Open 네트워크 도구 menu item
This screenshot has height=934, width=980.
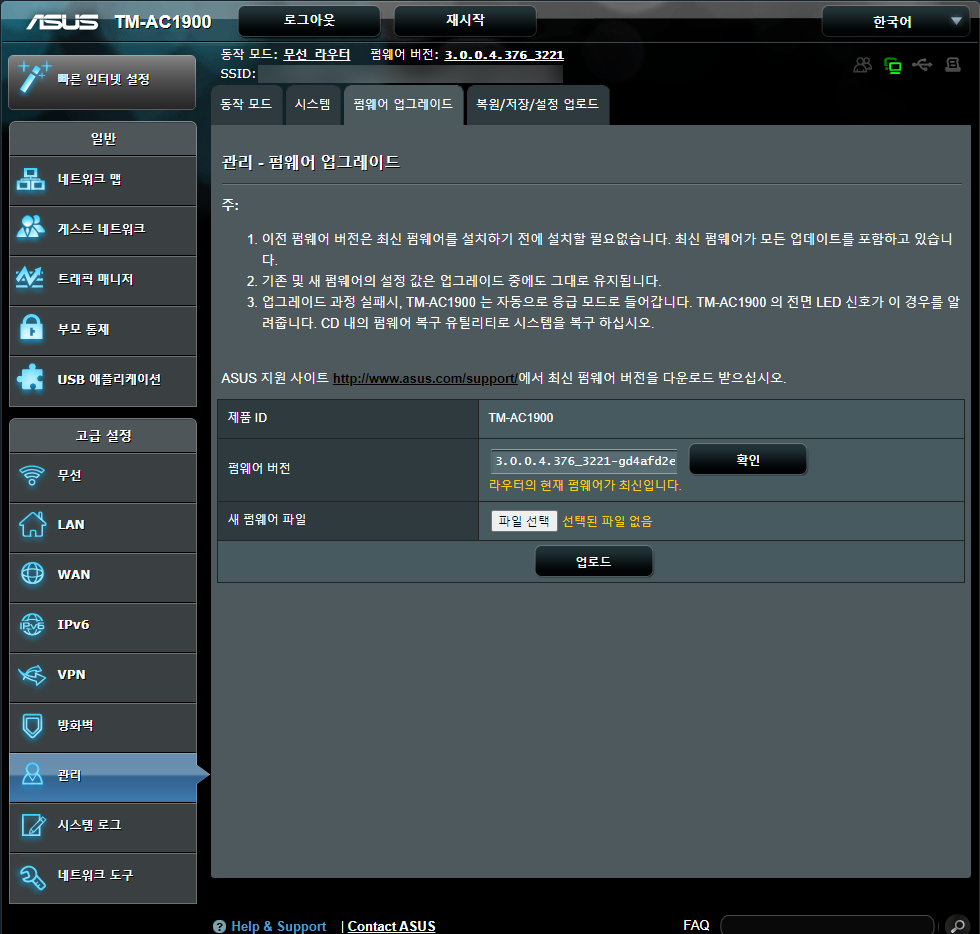pos(103,876)
